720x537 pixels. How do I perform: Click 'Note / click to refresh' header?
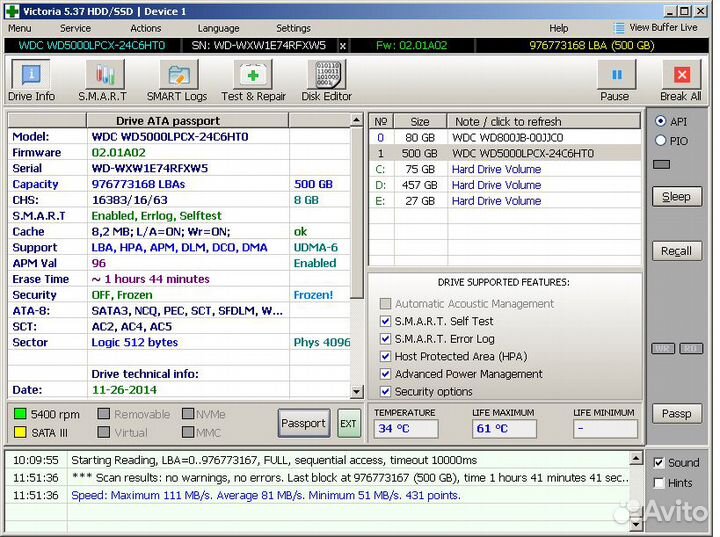click(543, 121)
